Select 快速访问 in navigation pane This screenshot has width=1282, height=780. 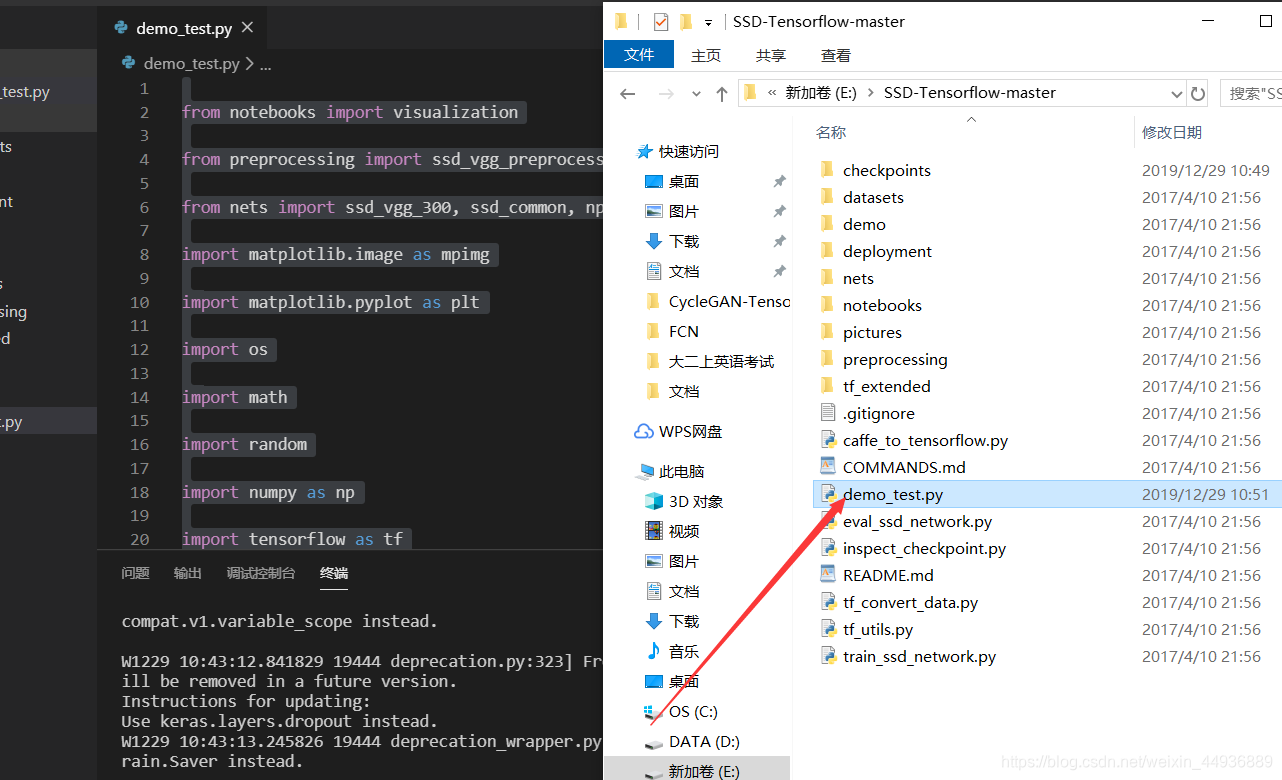(x=688, y=151)
